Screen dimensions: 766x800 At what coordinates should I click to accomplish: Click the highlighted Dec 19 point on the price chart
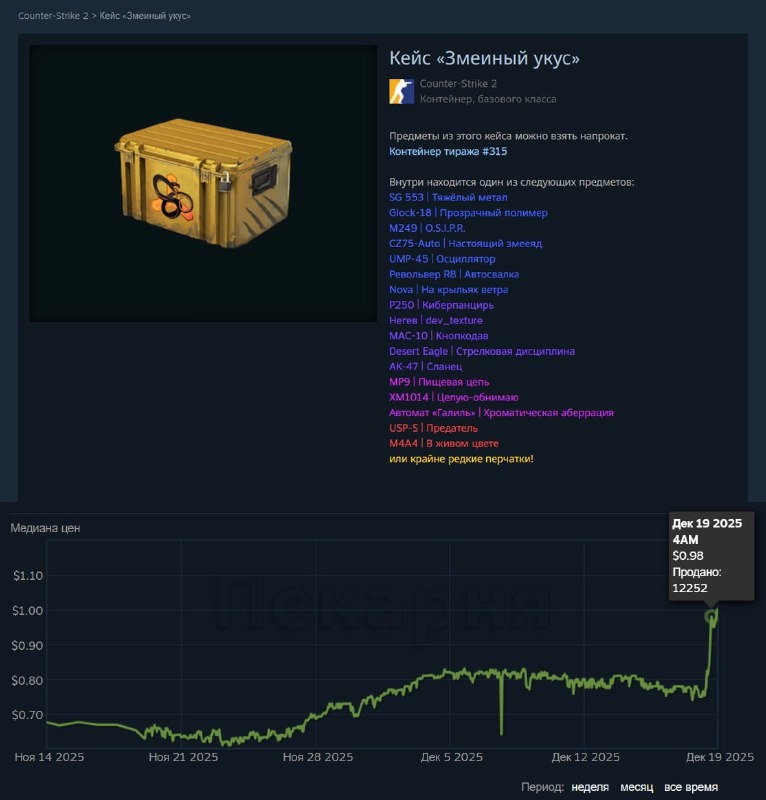point(710,616)
